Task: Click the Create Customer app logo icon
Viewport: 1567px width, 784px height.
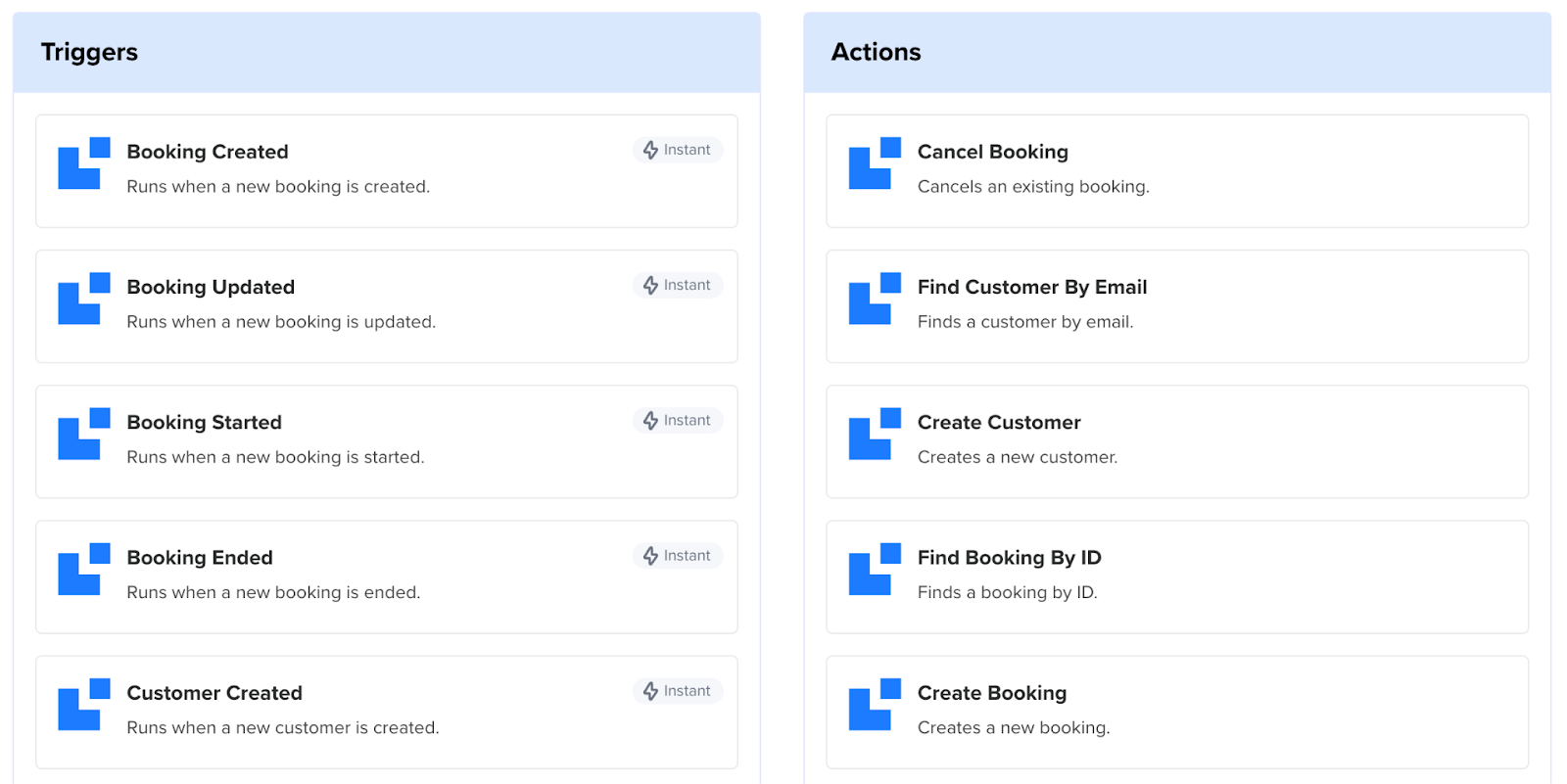Action: point(875,434)
